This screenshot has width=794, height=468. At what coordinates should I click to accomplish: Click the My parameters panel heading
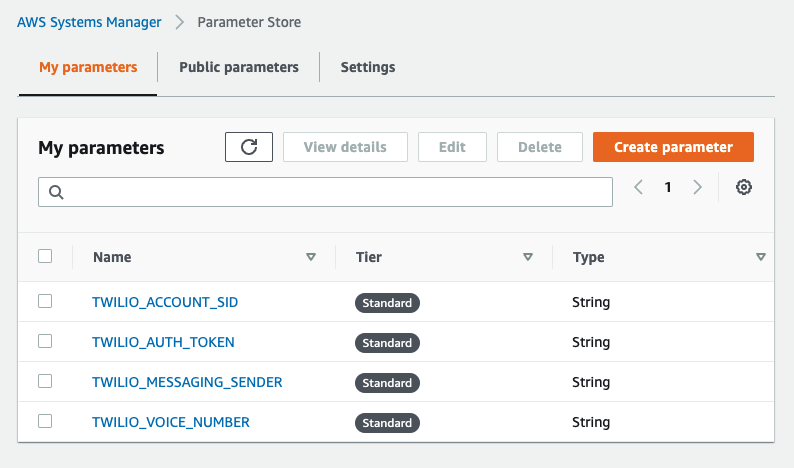pos(101,148)
